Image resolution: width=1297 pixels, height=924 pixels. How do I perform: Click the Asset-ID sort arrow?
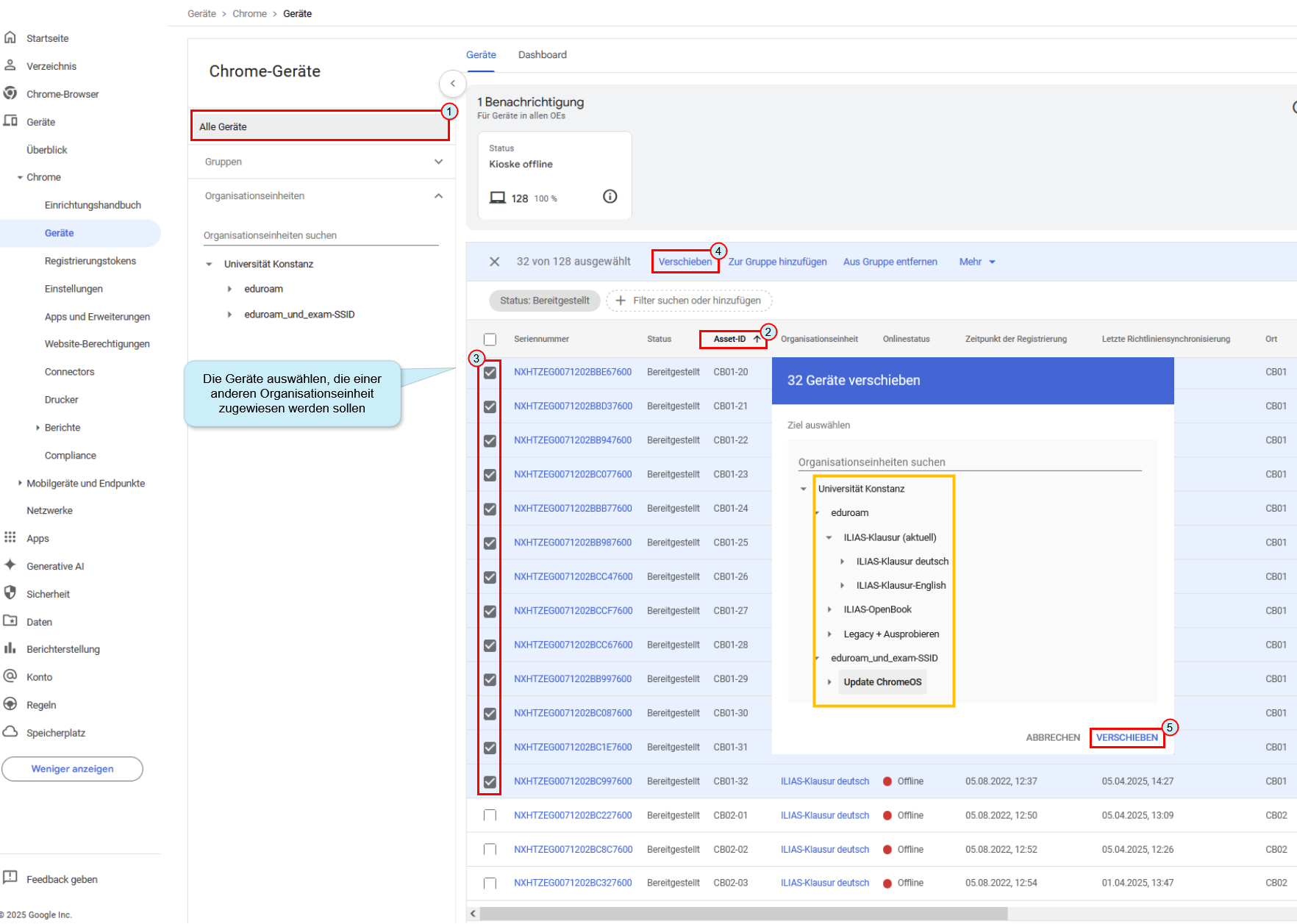[757, 339]
